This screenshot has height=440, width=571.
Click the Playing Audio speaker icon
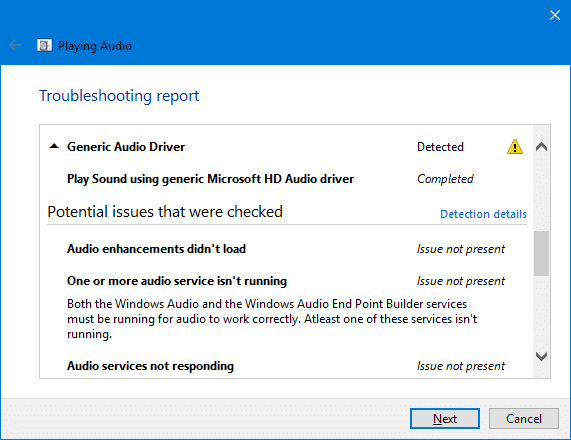(x=44, y=46)
